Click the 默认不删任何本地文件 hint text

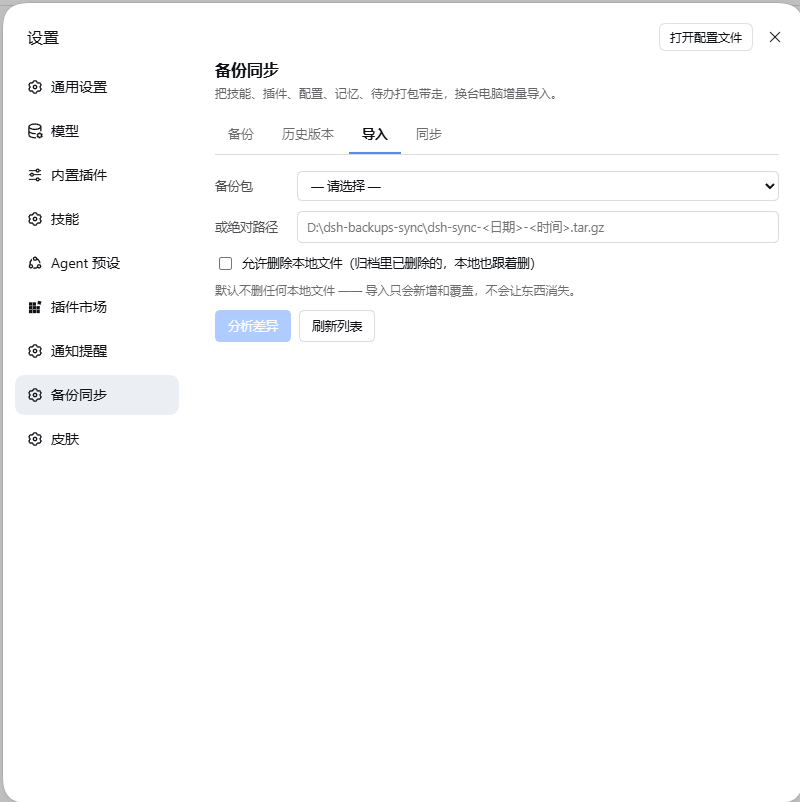pyautogui.click(x=396, y=291)
